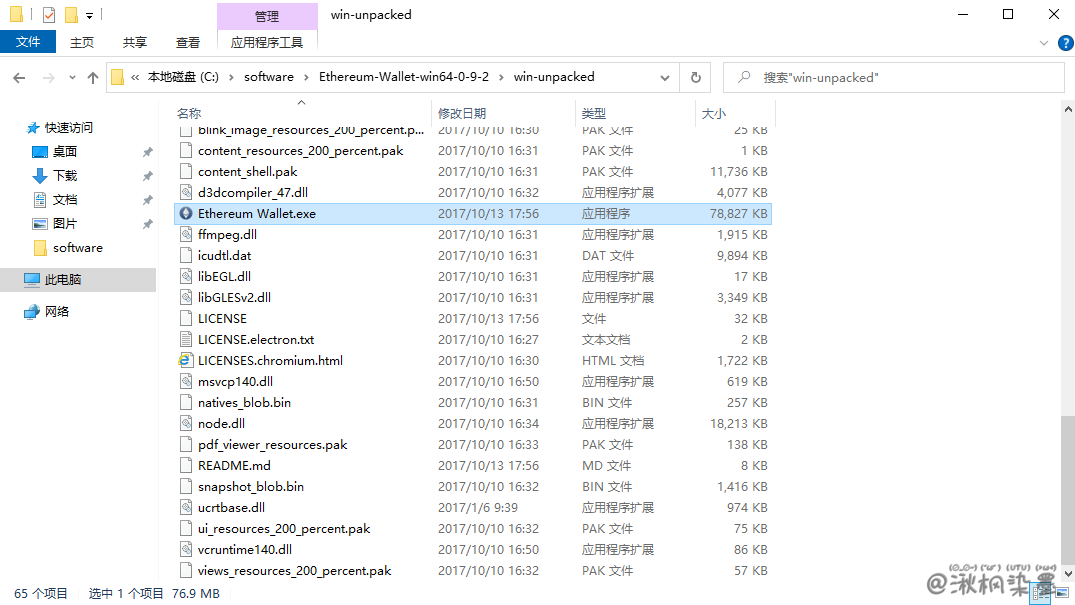Image resolution: width=1075 pixels, height=605 pixels.
Task: Switch to large icons view in status bar
Action: pos(1062,594)
